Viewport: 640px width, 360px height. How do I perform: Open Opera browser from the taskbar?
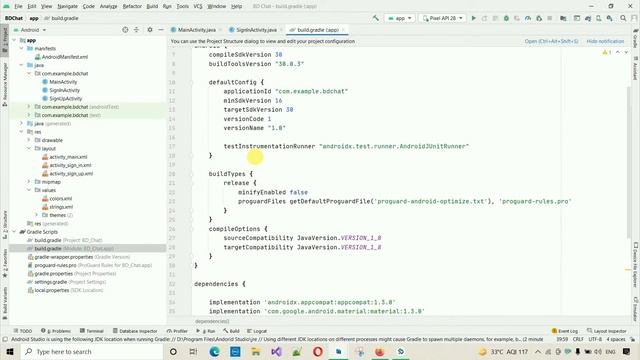(x=318, y=351)
